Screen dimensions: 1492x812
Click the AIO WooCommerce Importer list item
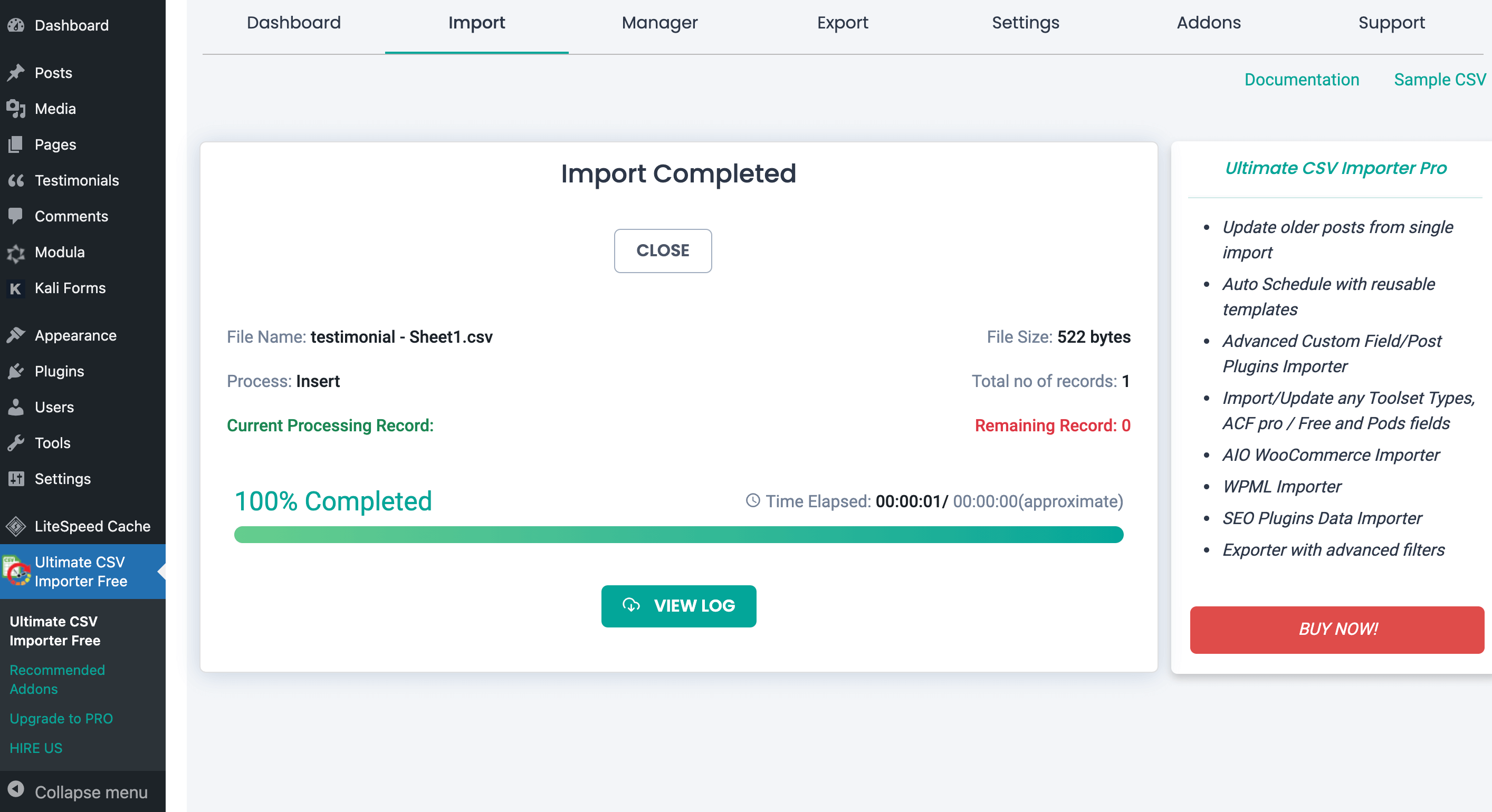click(1331, 455)
